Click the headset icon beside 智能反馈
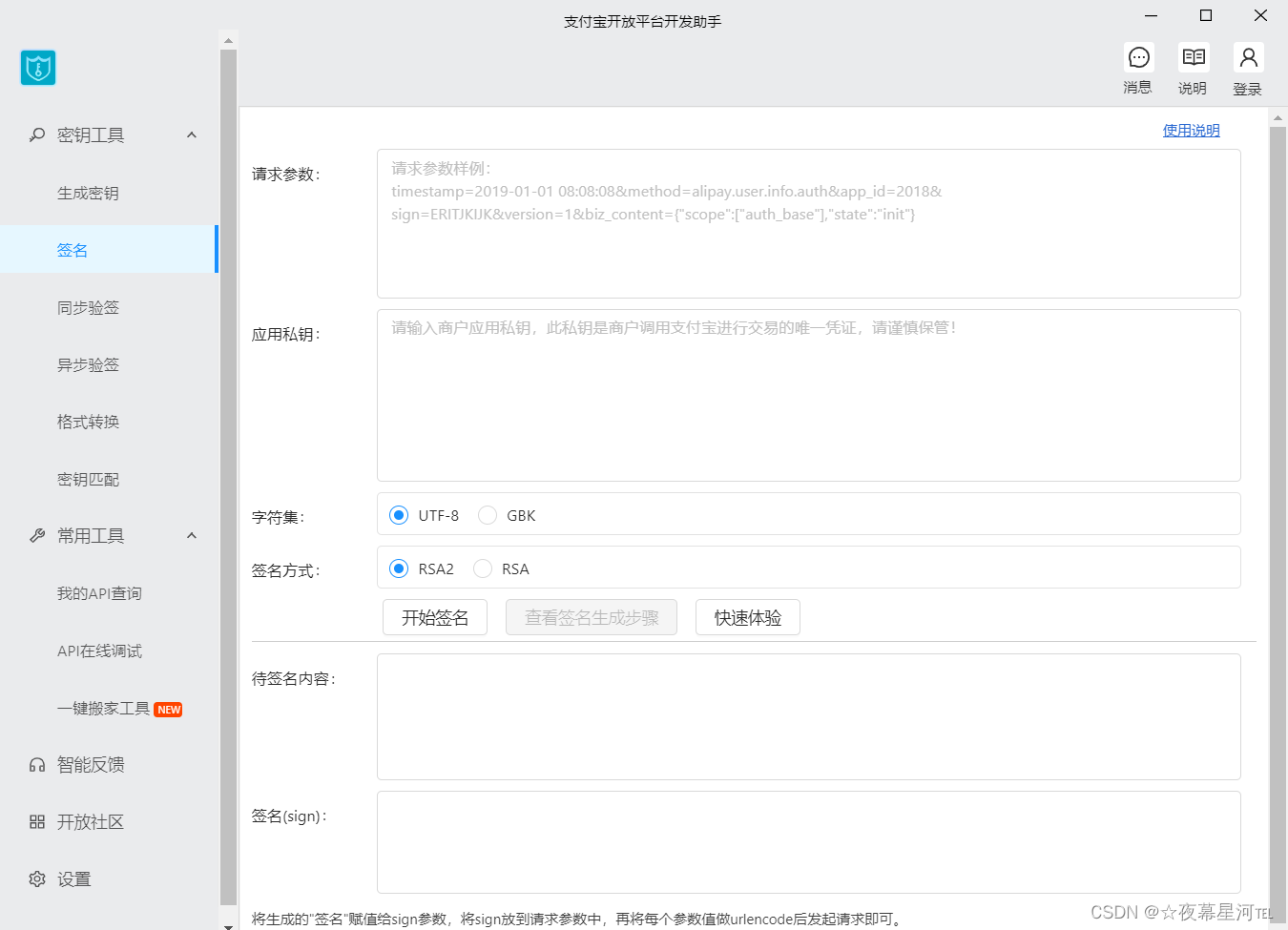The width and height of the screenshot is (1288, 930). [x=37, y=765]
